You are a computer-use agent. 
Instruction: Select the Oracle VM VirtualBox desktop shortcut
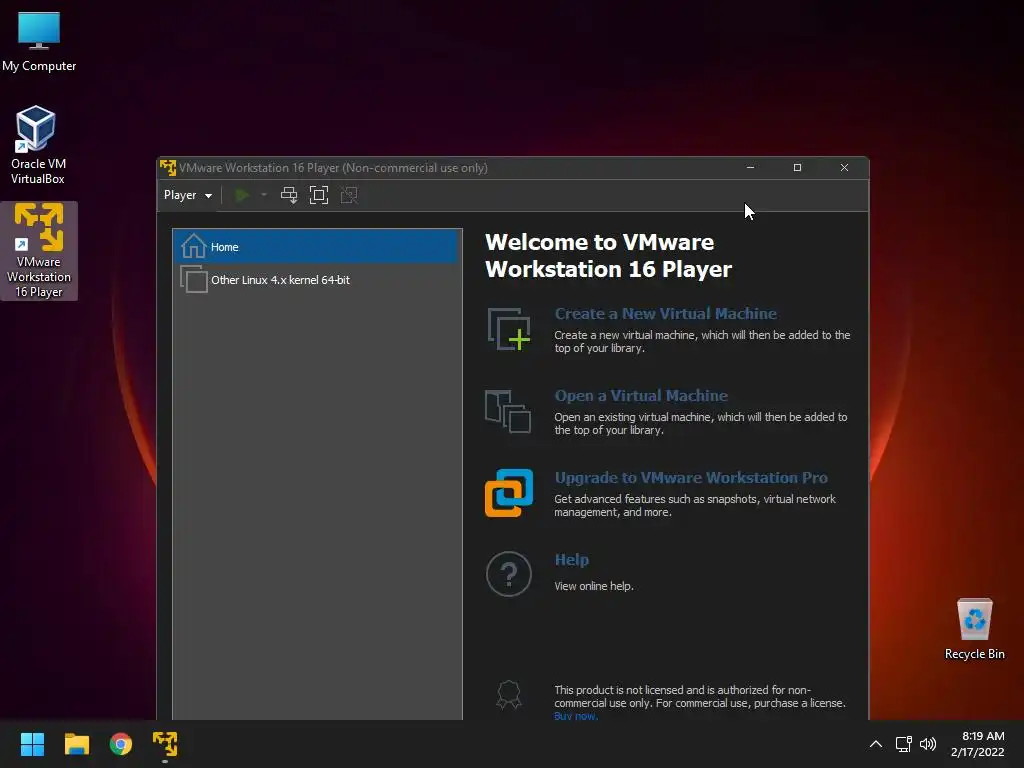[37, 145]
